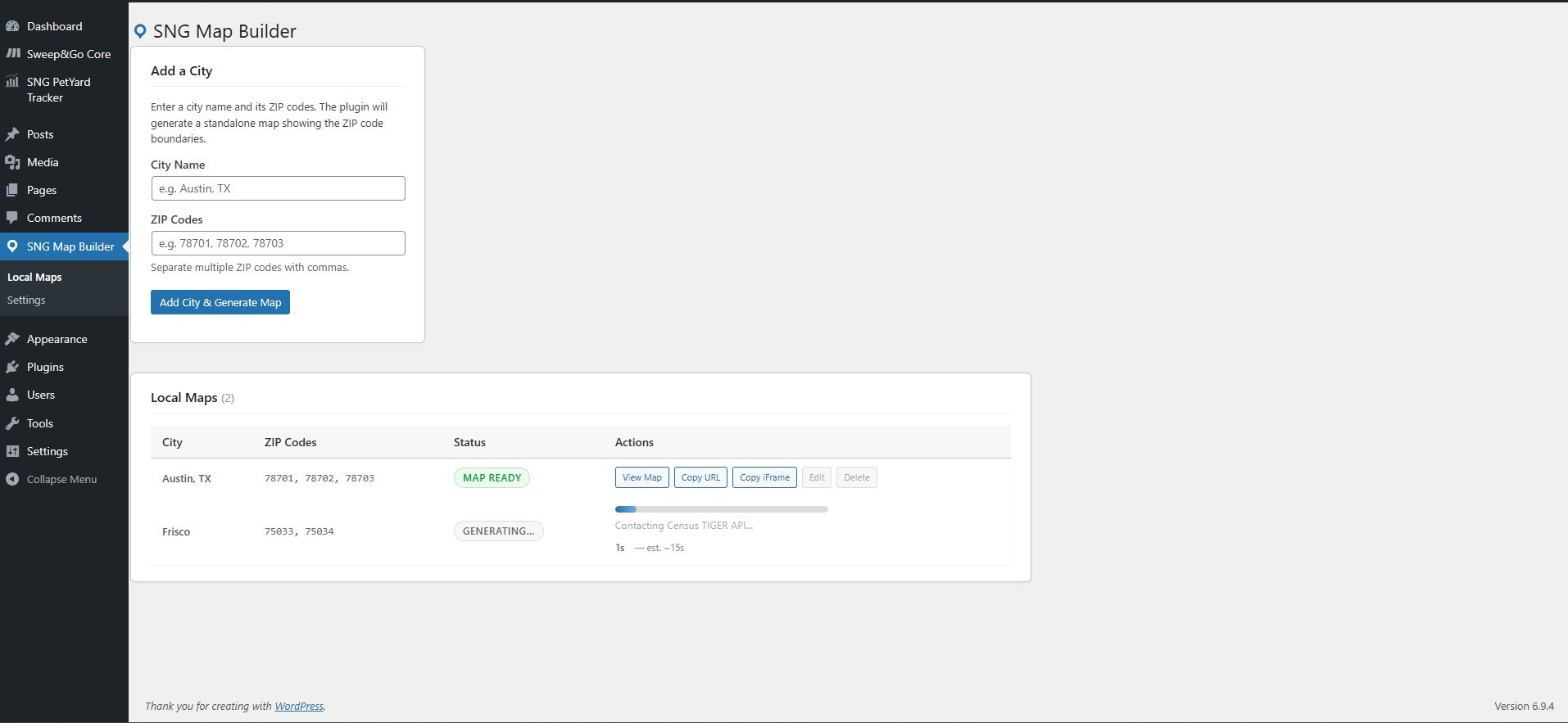The width and height of the screenshot is (1568, 723).
Task: Click the Sweep&Go Core sidebar icon
Action: [x=12, y=54]
